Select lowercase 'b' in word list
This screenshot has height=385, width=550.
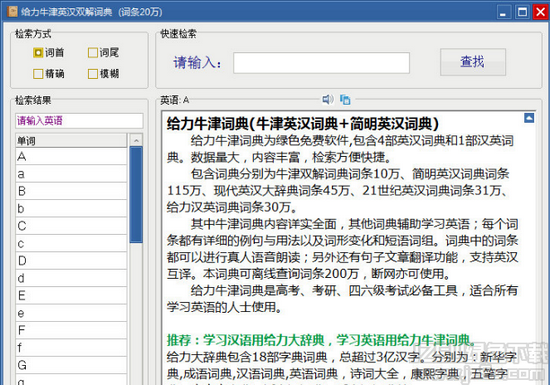(x=71, y=208)
